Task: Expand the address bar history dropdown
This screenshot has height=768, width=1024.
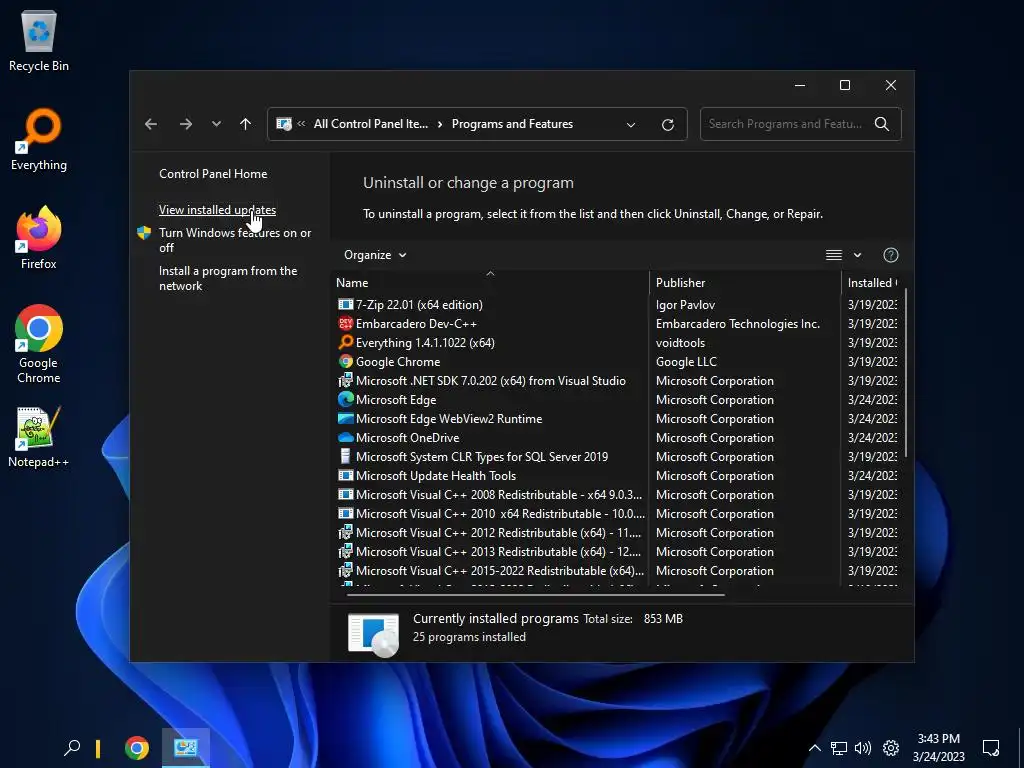Action: pyautogui.click(x=631, y=125)
